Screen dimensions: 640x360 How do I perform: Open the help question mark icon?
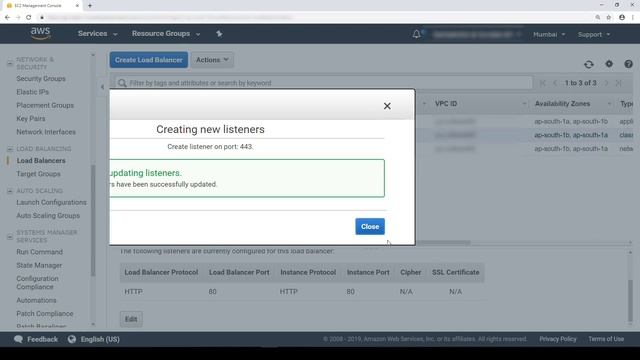click(x=629, y=64)
